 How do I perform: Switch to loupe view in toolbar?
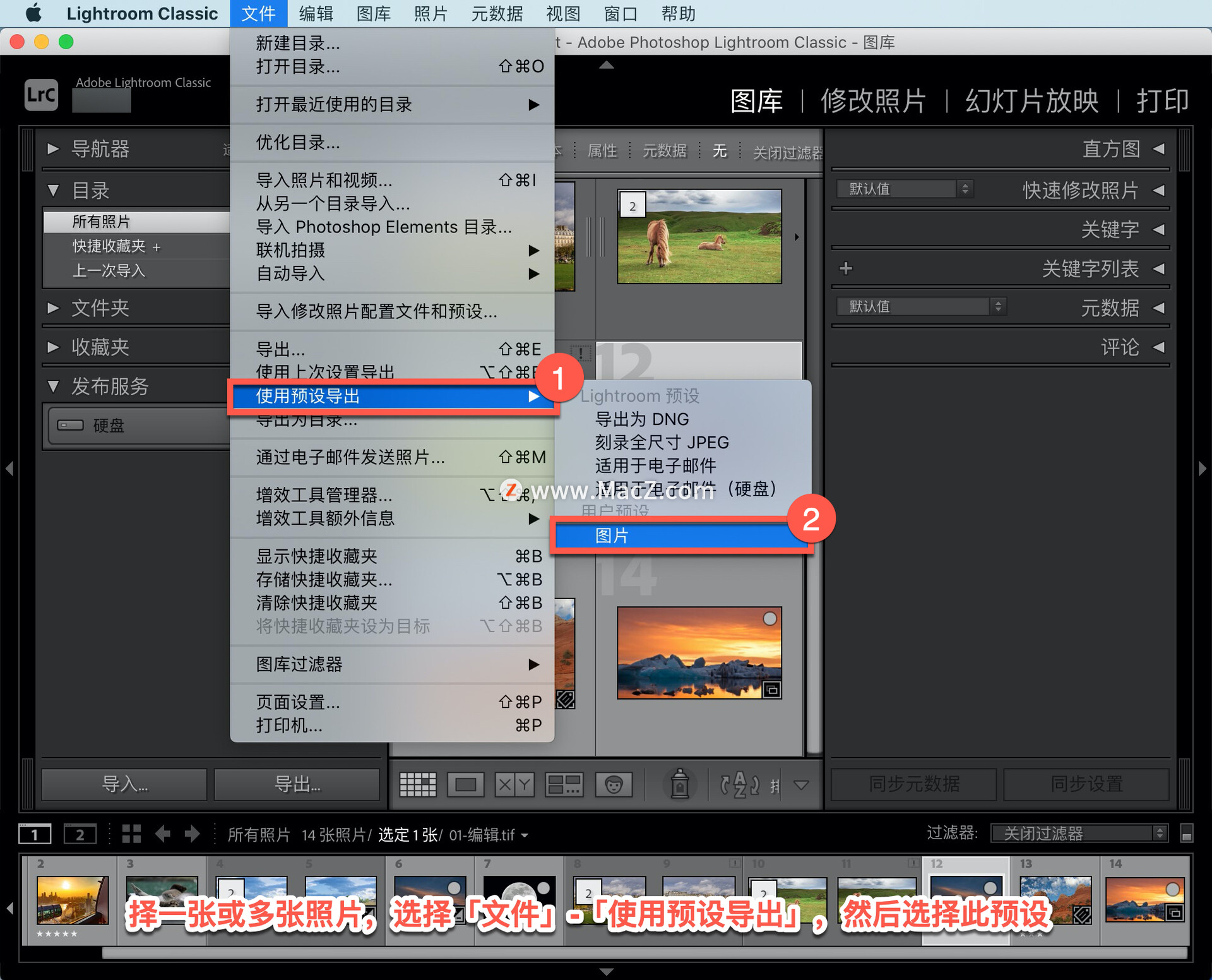(466, 785)
